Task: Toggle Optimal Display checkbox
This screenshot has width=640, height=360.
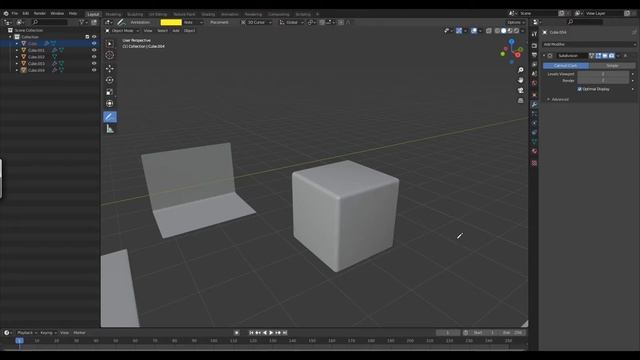Action: point(580,89)
